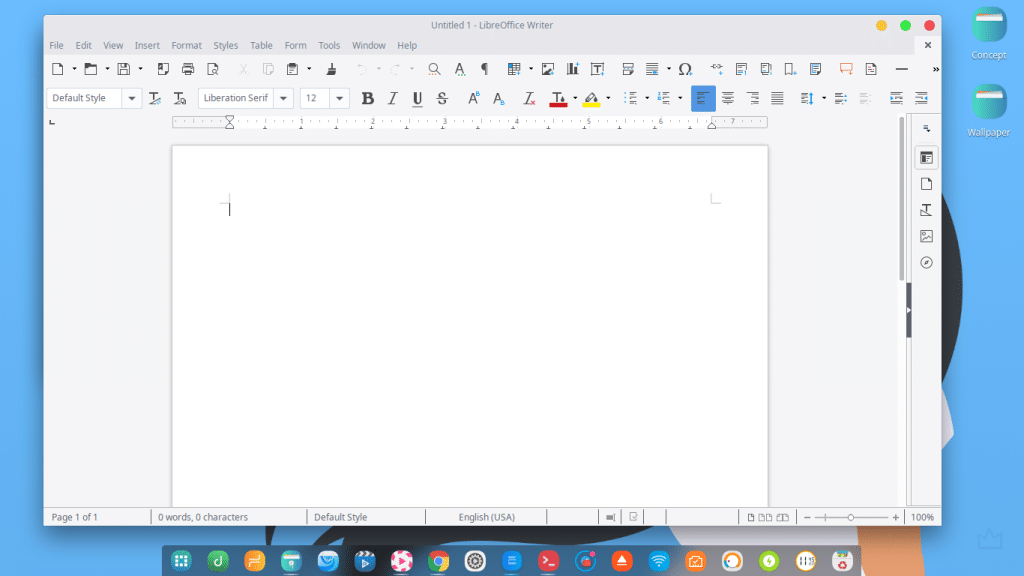1024x576 pixels.
Task: Create a new document with New icon
Action: 57,69
